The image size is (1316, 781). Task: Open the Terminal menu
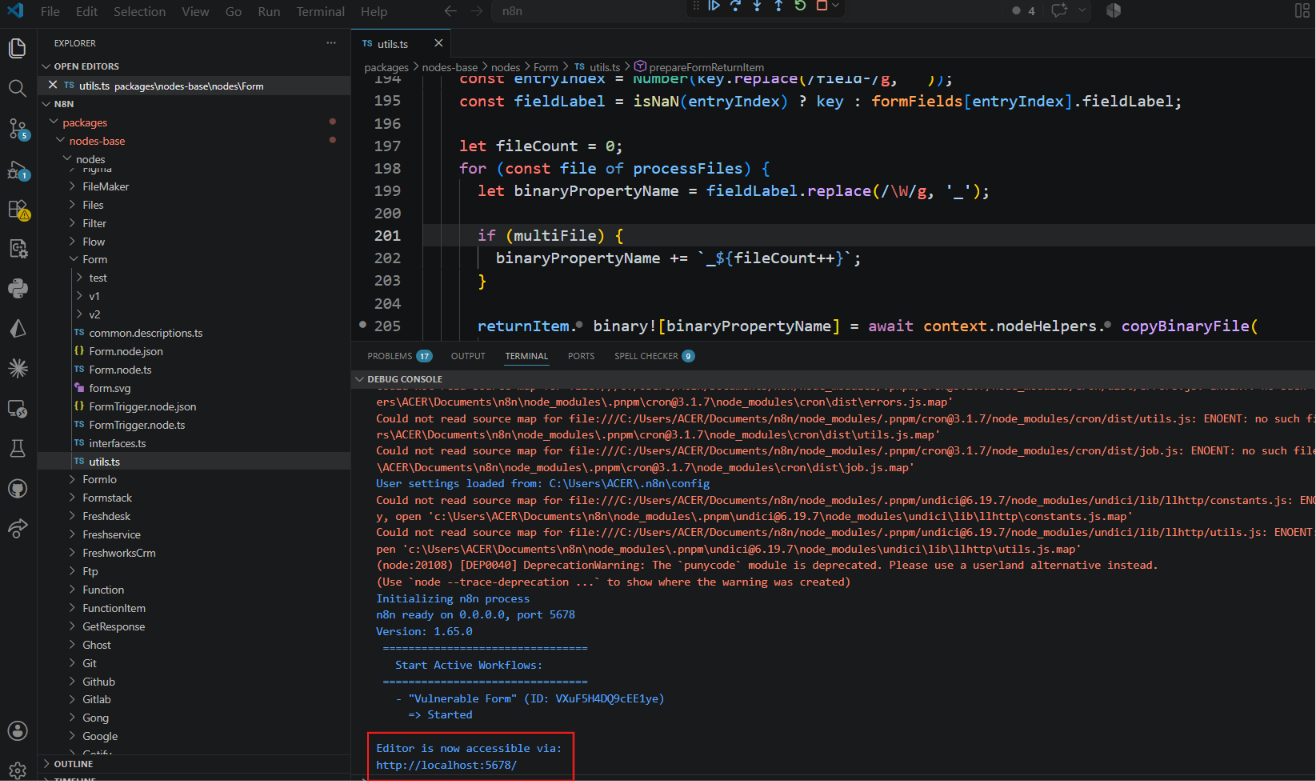click(x=320, y=11)
